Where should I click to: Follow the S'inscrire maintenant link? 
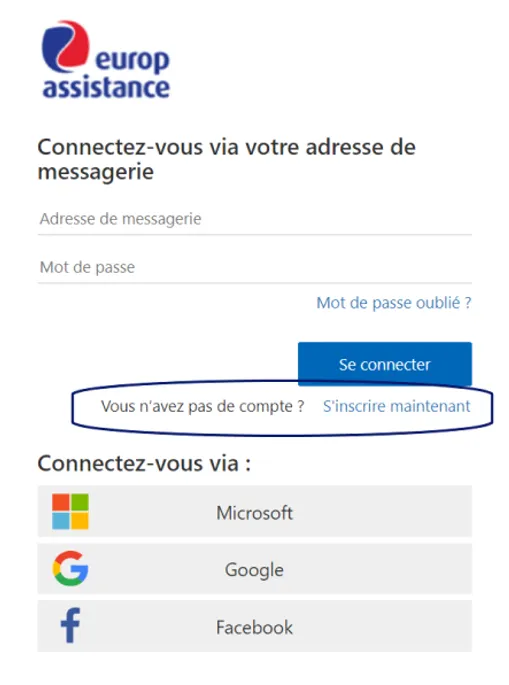(397, 406)
